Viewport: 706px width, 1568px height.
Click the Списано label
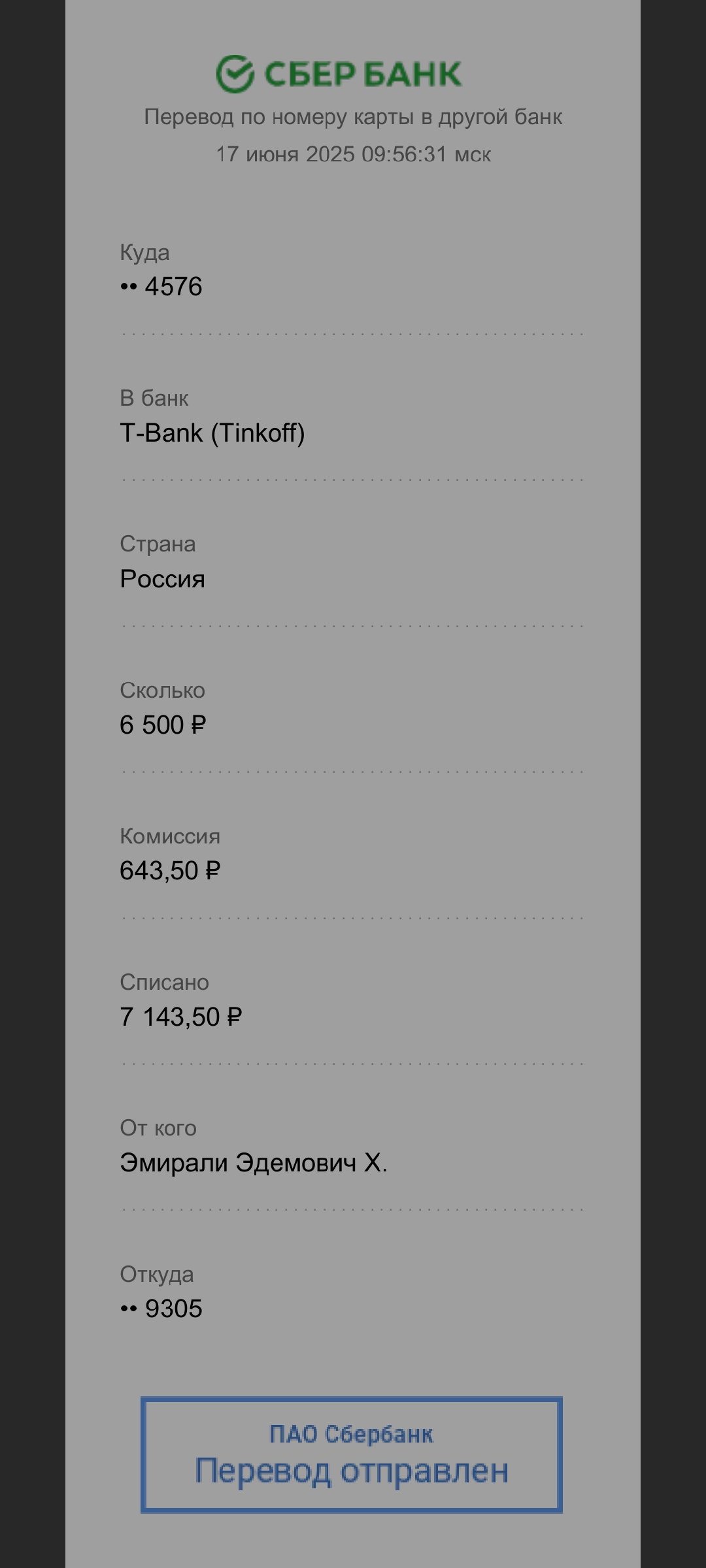tap(164, 983)
